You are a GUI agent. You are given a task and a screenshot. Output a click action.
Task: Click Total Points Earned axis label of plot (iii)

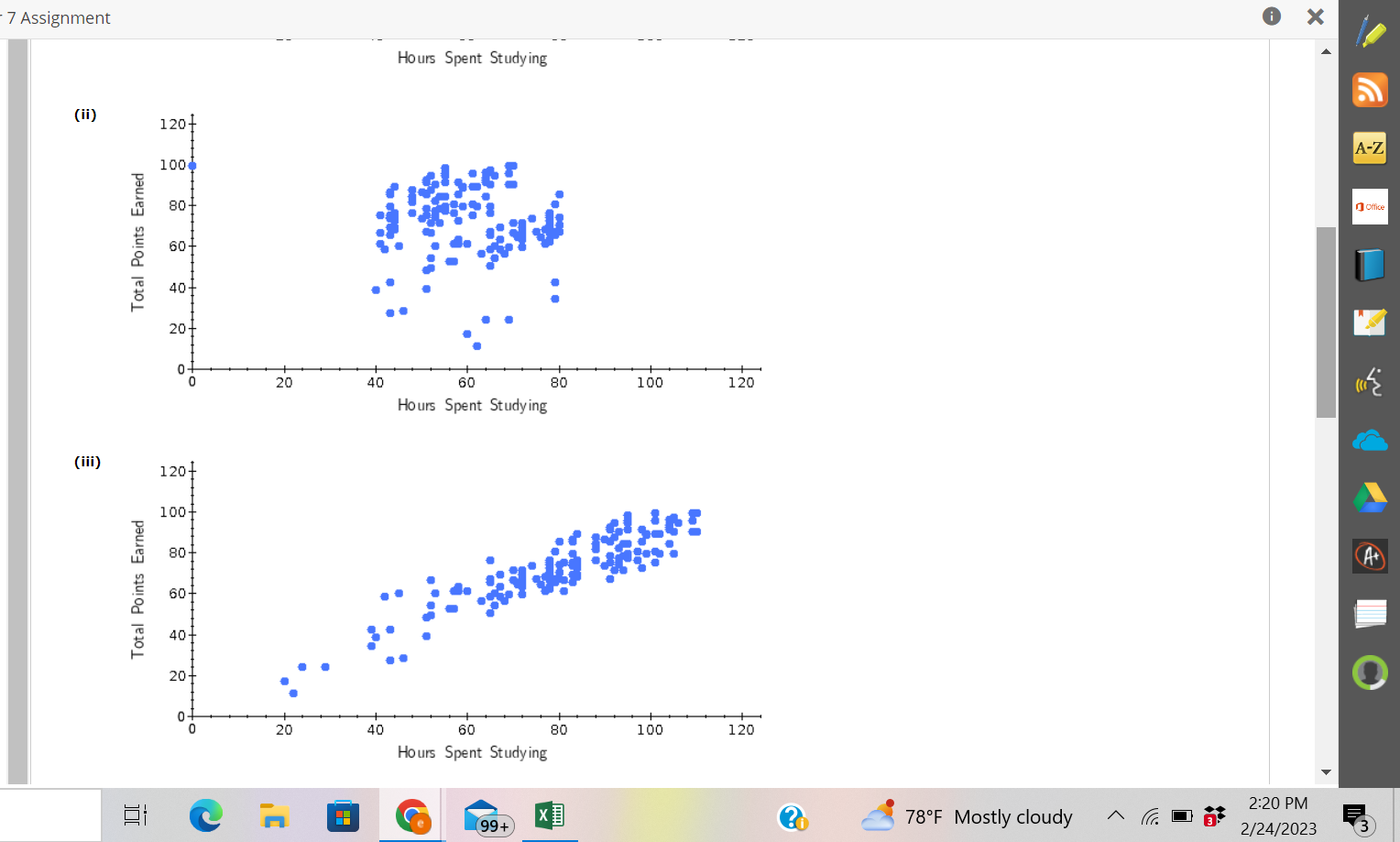[x=137, y=589]
